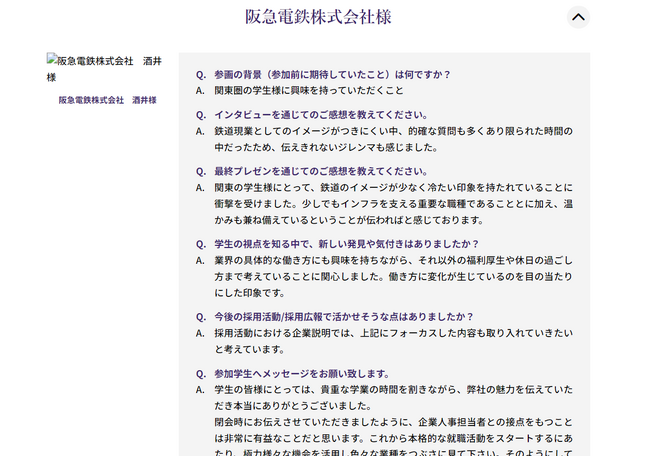This screenshot has width=650, height=456.
Task: Click answer line starting 学生の皆様にとっては、貴重な学業
Action: [393, 390]
